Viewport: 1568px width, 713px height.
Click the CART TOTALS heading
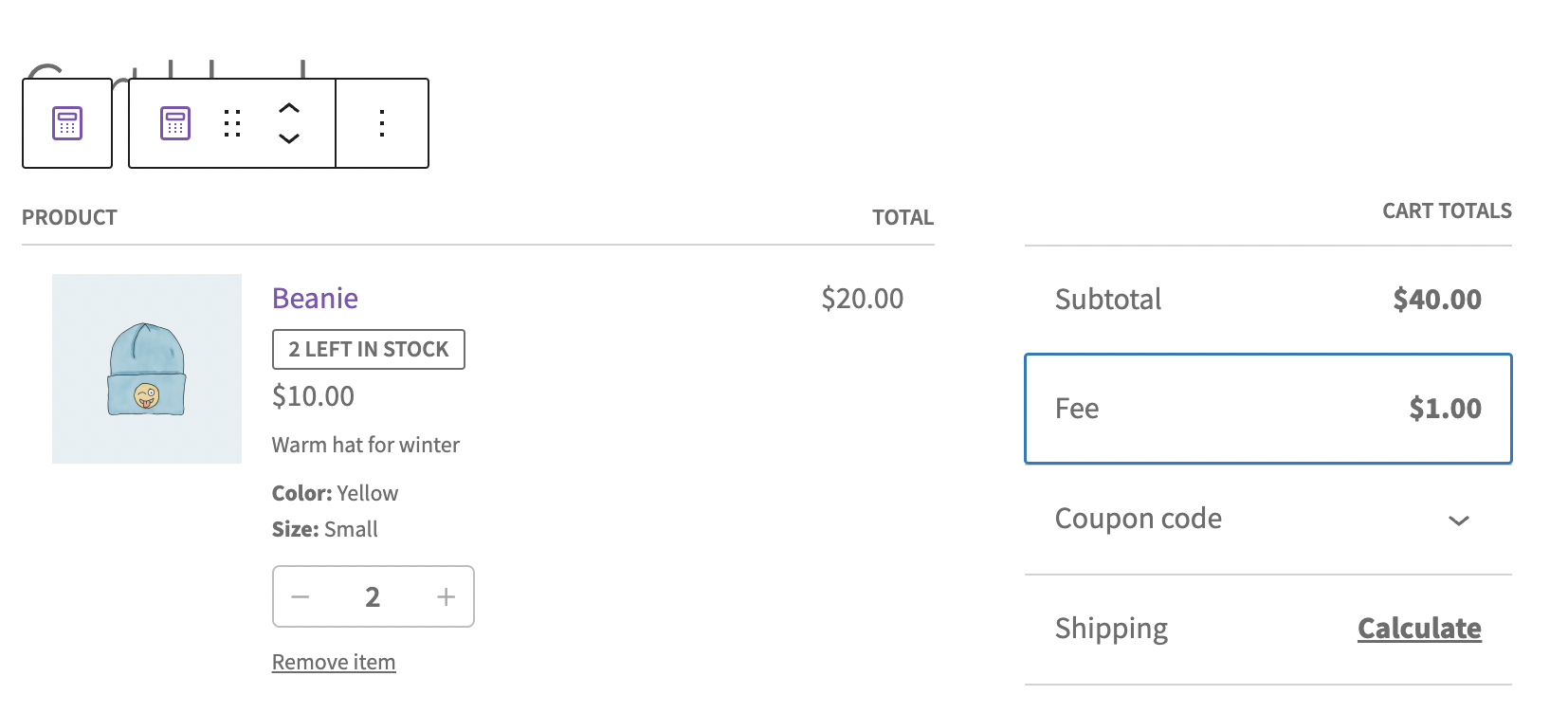(x=1446, y=210)
